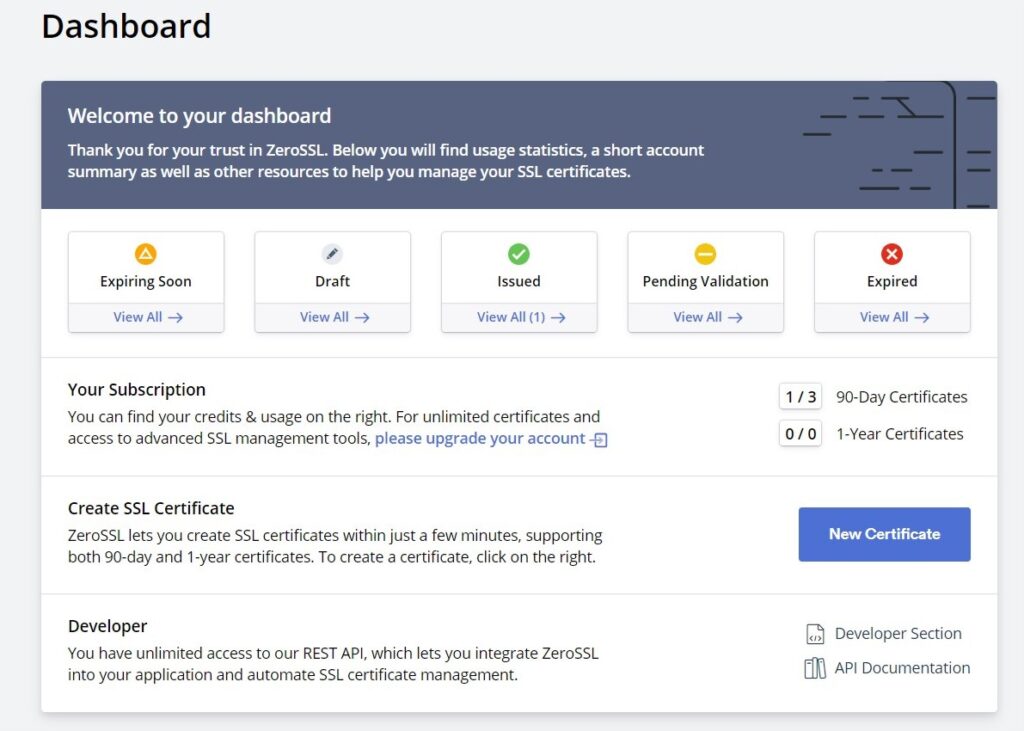This screenshot has height=731, width=1024.
Task: Follow the please upgrade your account link
Action: point(480,438)
